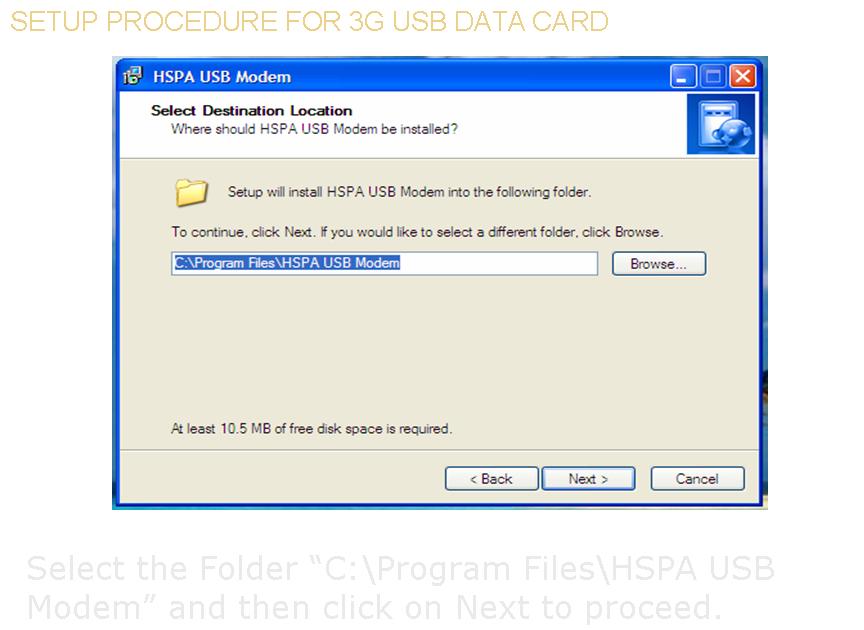Go to the previous step with Back
864x630 pixels.
click(492, 478)
